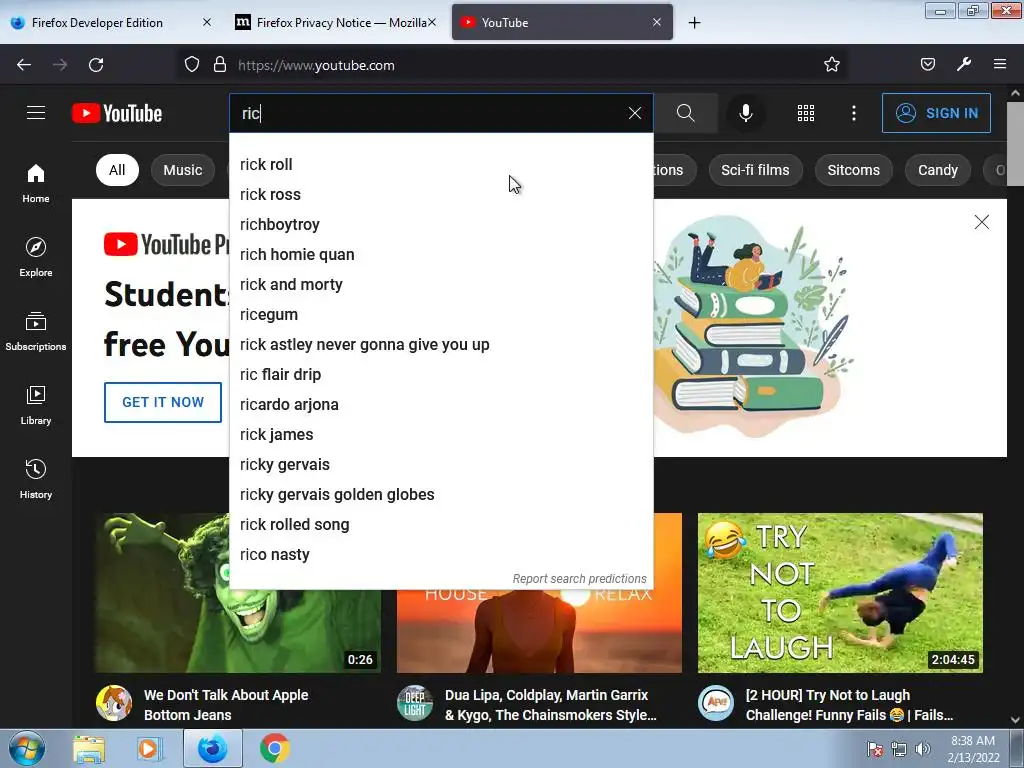1024x768 pixels.
Task: Open the Try Not to Laugh thumbnail
Action: coord(840,592)
